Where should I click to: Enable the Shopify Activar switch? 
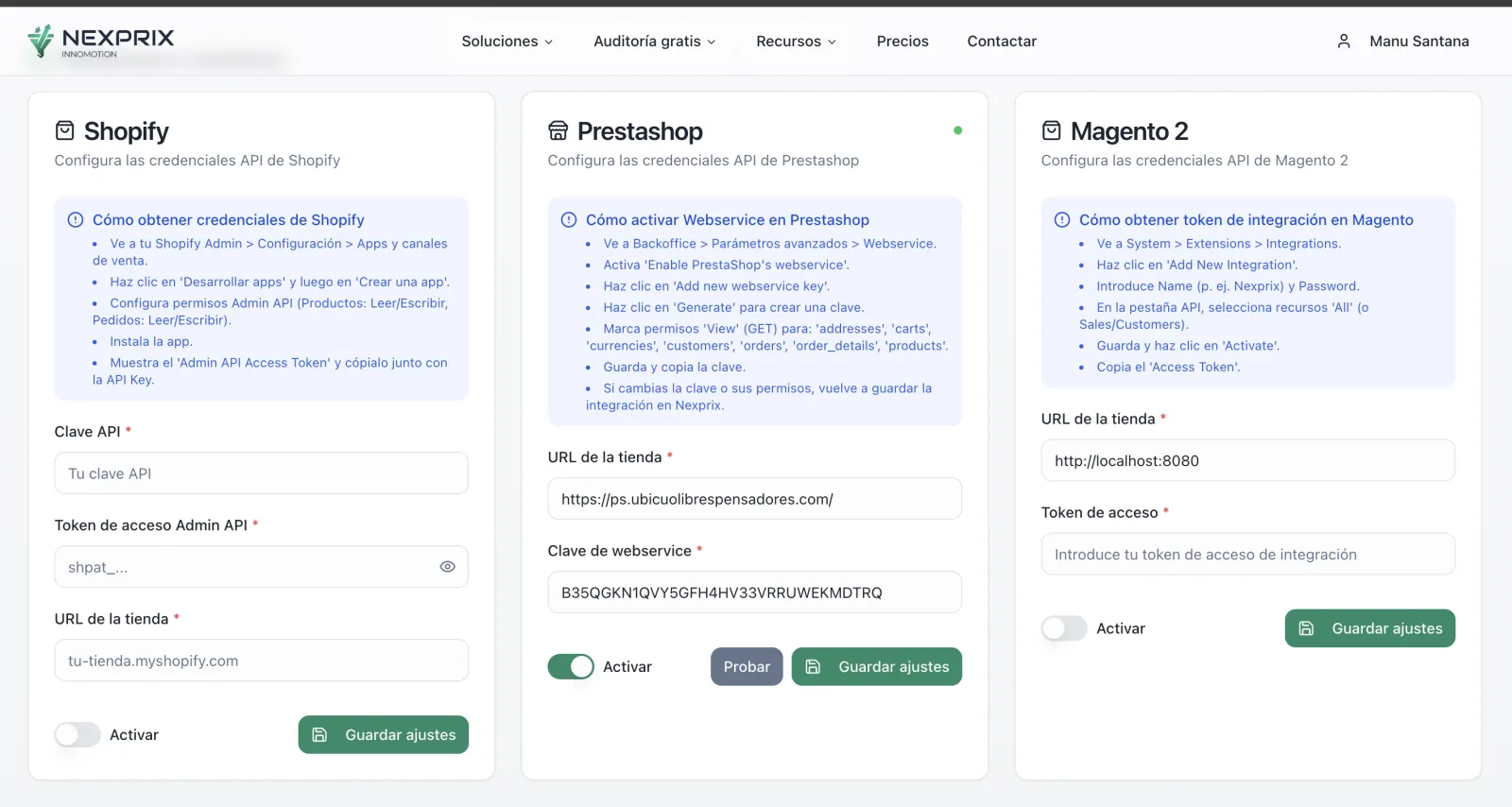pos(77,735)
